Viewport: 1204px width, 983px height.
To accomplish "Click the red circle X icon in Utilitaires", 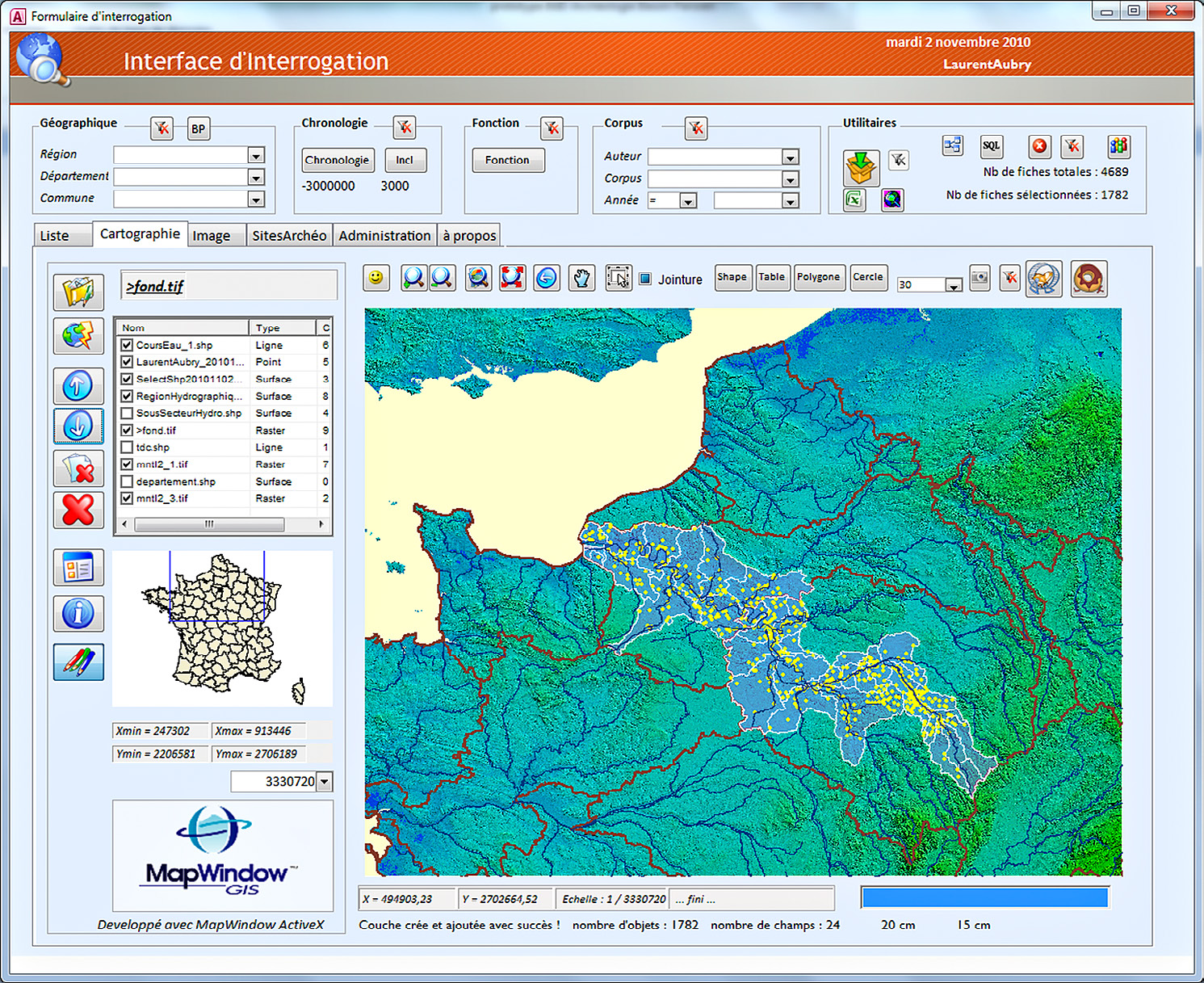I will click(1040, 146).
